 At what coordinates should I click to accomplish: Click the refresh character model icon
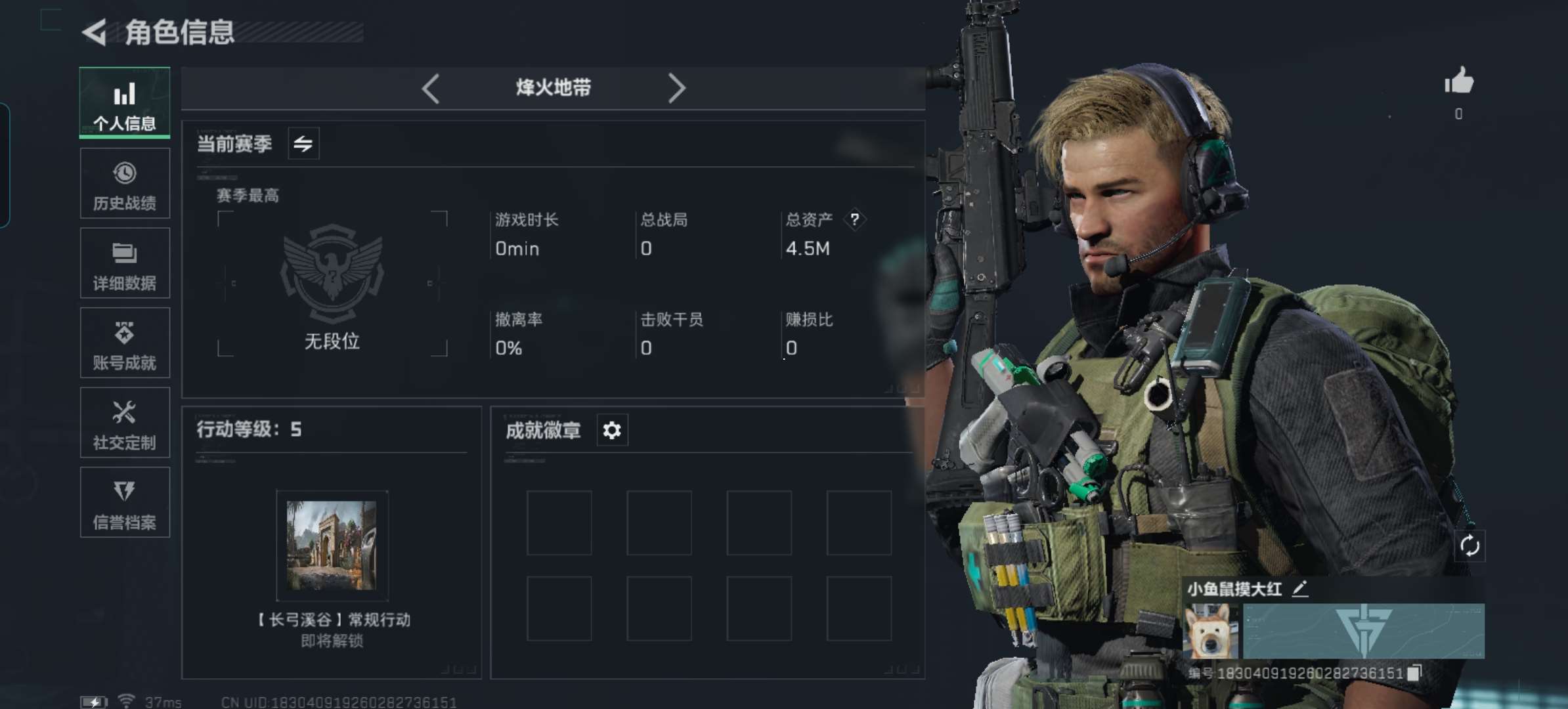pos(1470,546)
